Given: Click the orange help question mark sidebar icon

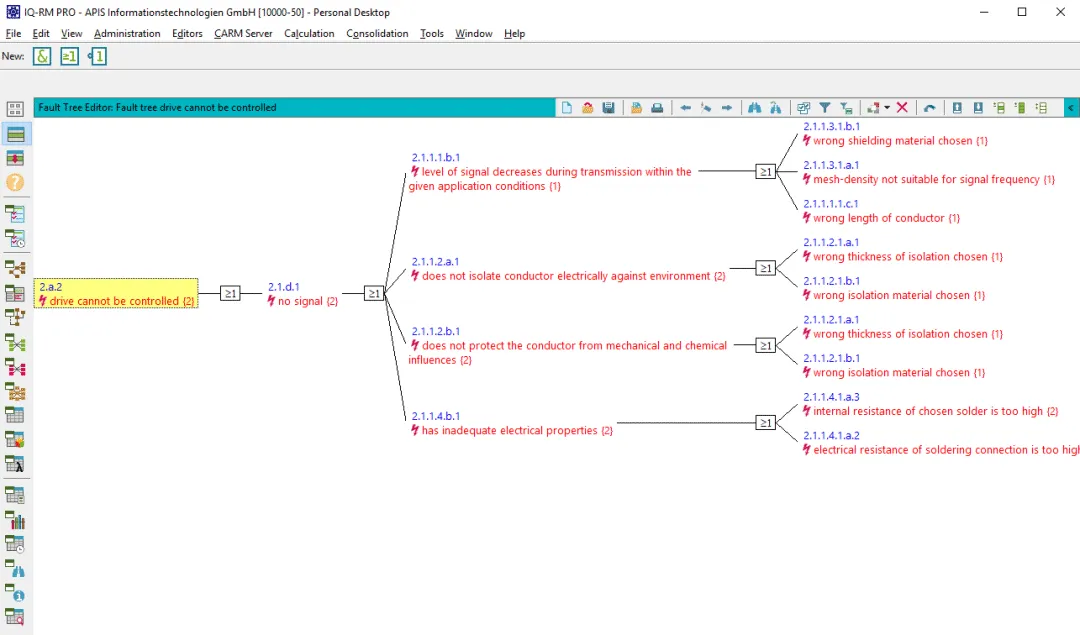Looking at the screenshot, I should coord(15,183).
